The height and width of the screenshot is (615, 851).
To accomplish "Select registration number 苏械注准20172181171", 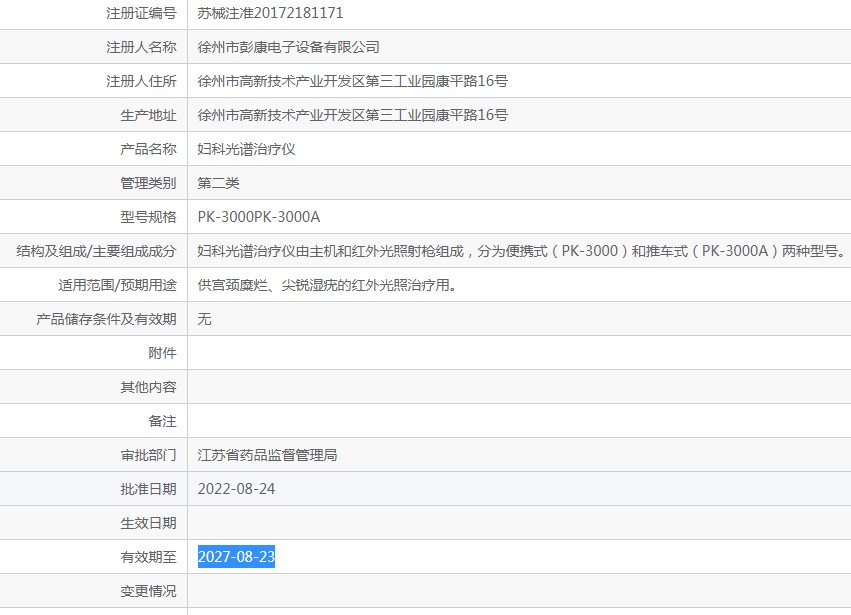I will [x=270, y=13].
